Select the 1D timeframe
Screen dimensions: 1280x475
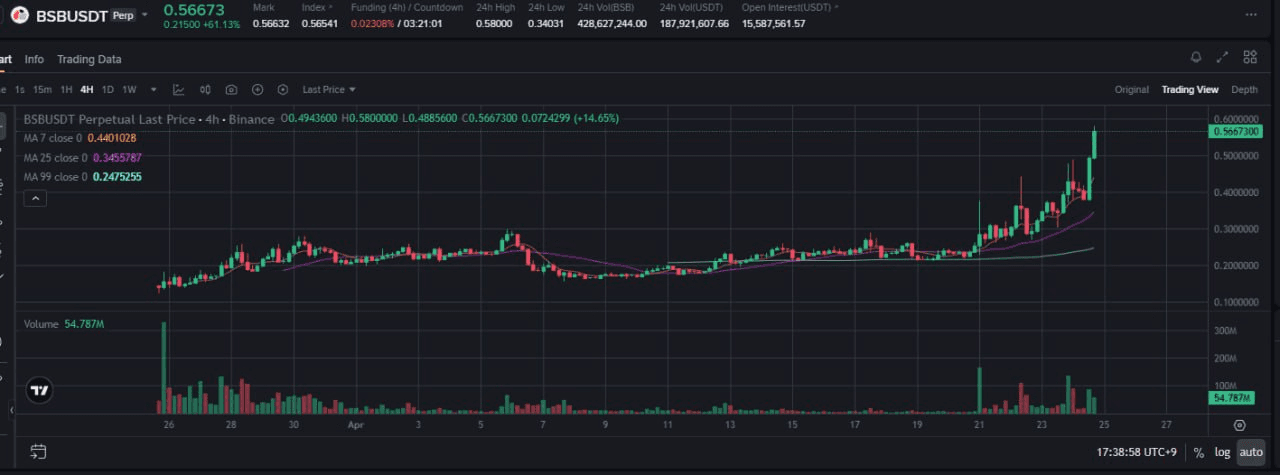(x=108, y=90)
